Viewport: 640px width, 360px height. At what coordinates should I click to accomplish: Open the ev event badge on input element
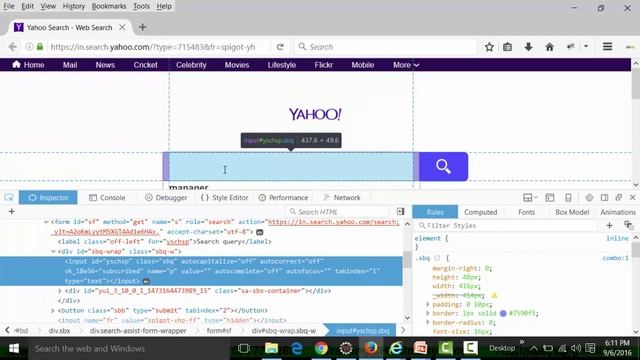point(146,281)
